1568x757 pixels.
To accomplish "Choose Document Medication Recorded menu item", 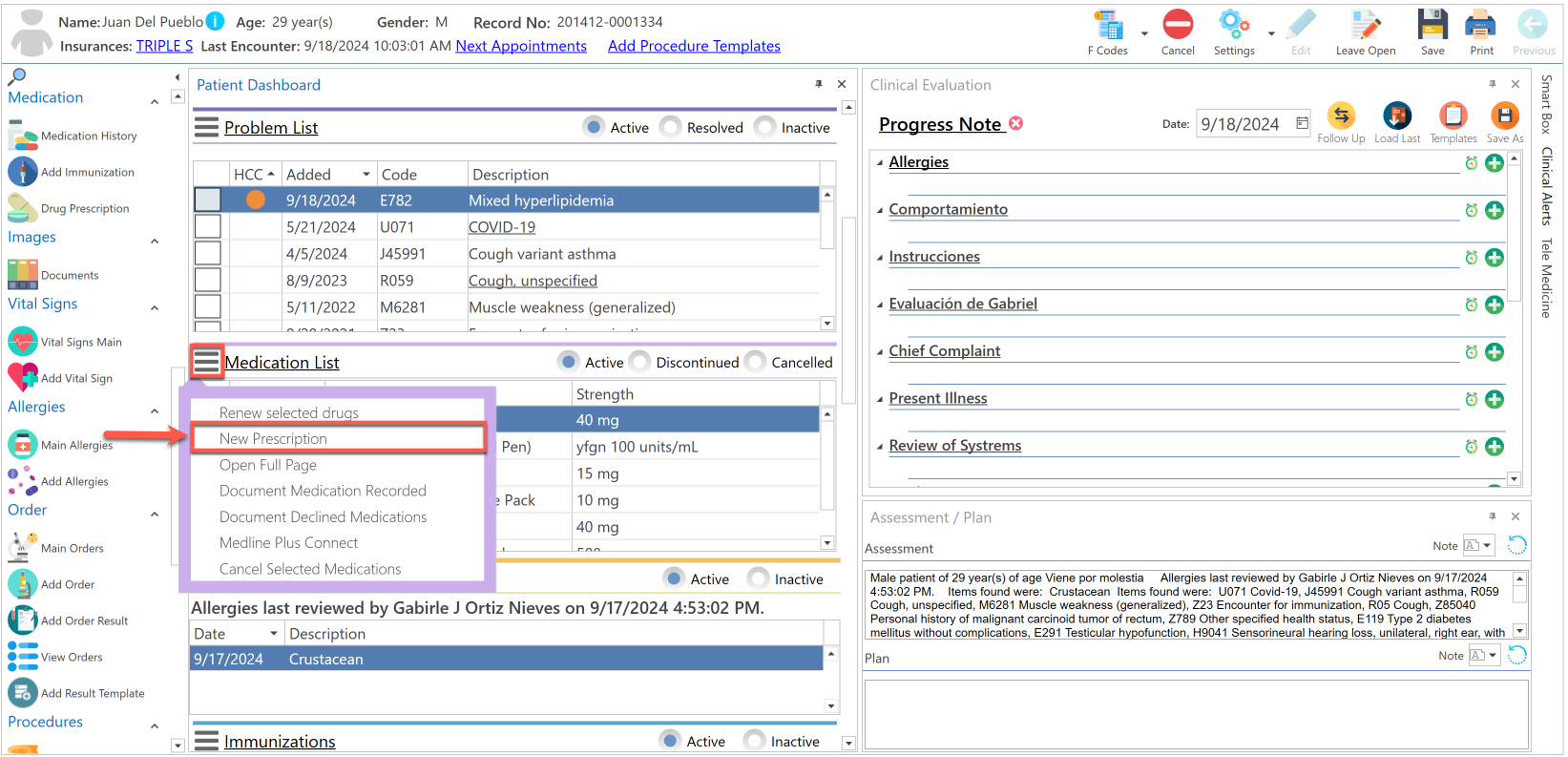I will [323, 491].
